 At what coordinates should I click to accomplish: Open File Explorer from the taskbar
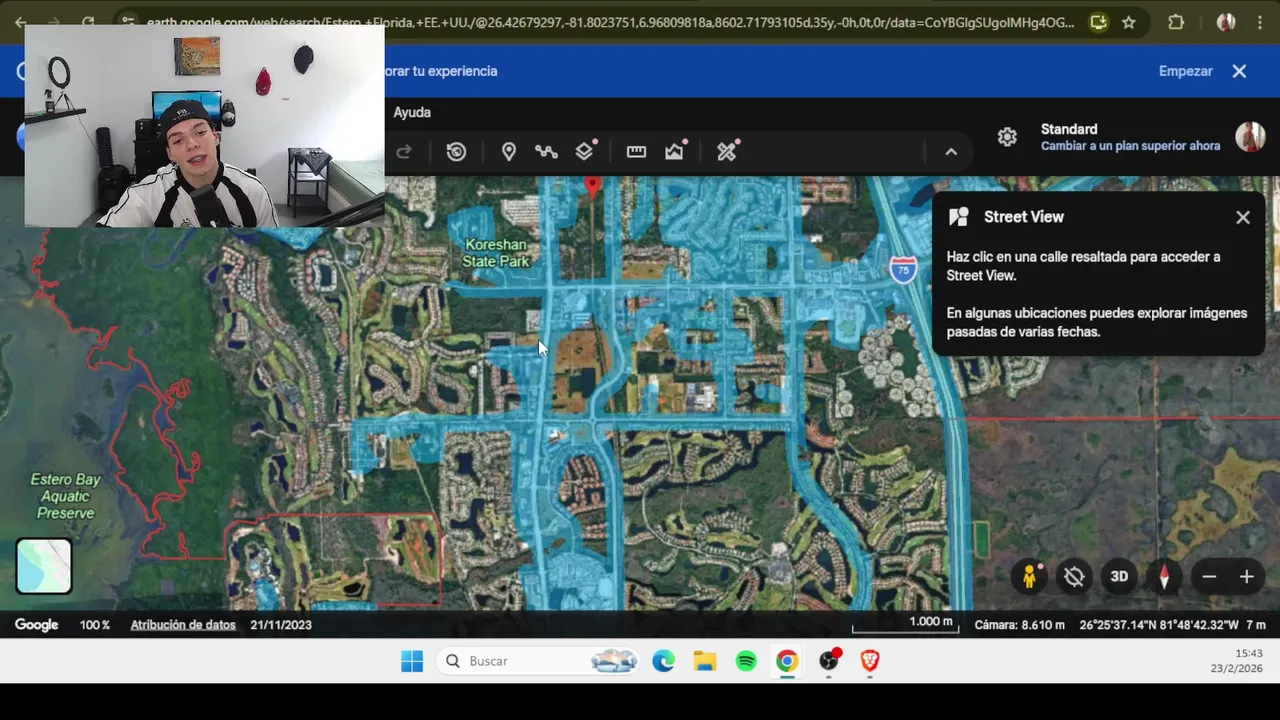705,661
